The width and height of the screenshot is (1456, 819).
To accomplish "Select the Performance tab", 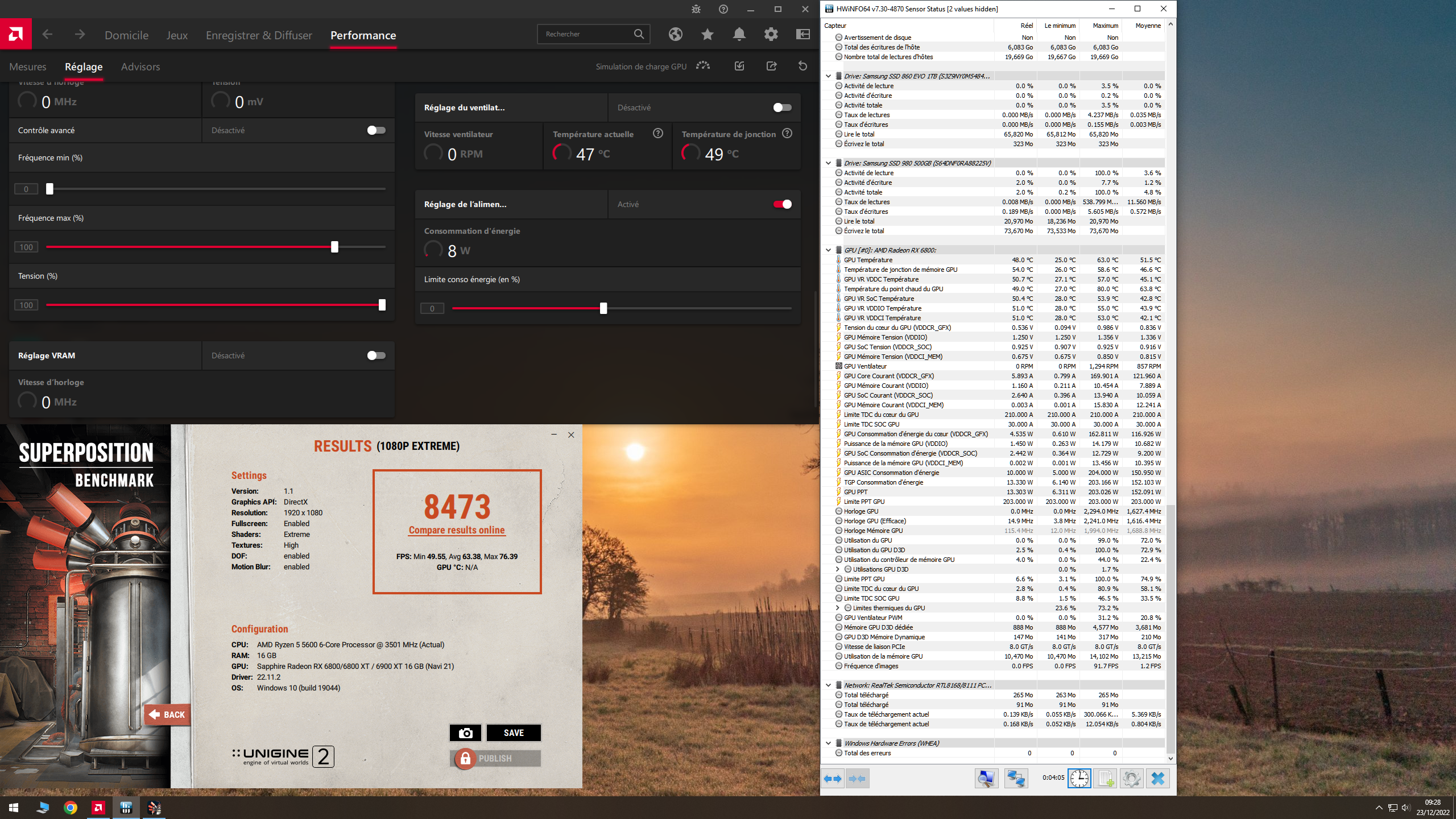I will pyautogui.click(x=363, y=35).
